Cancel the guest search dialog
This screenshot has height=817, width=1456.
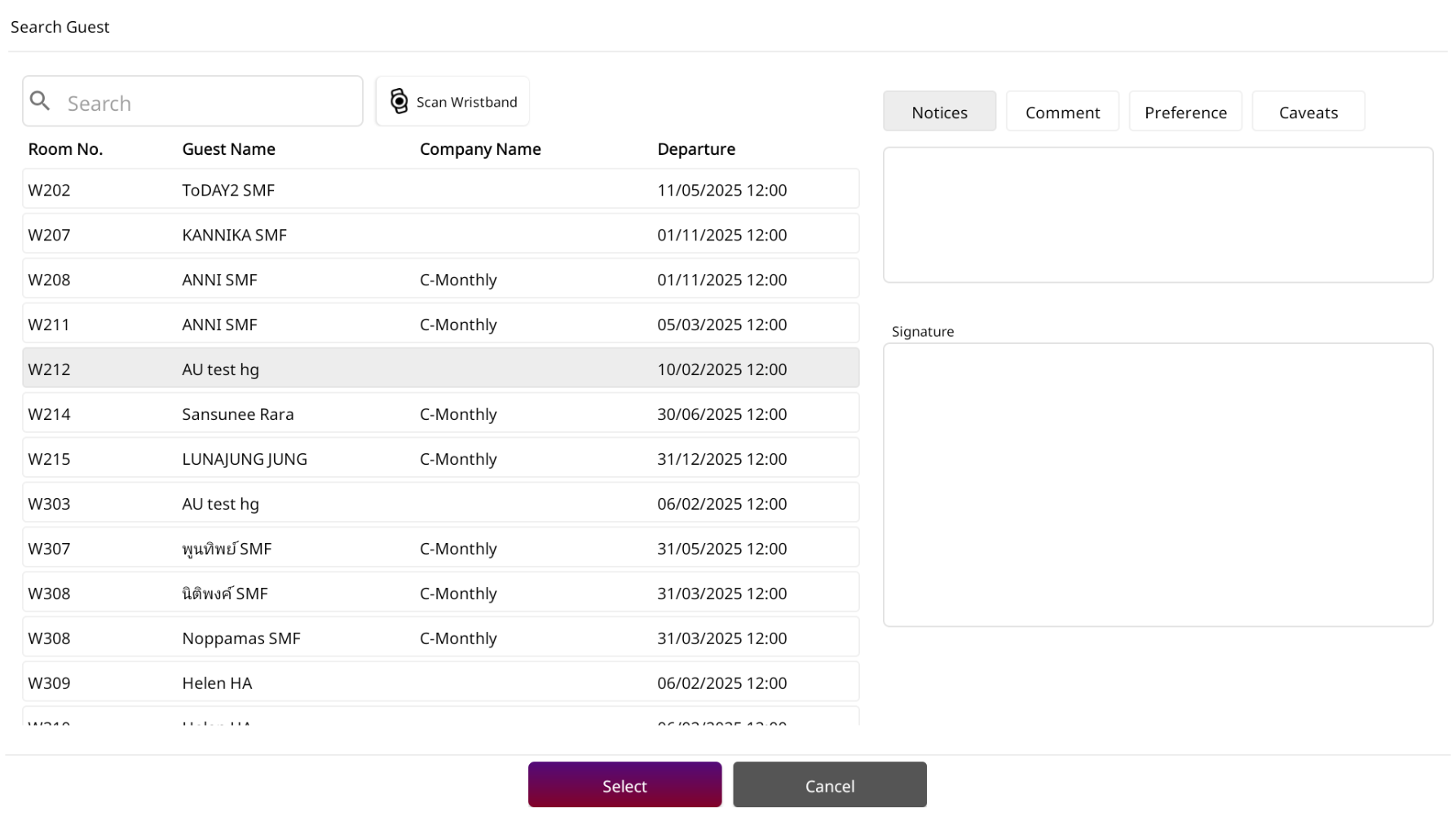pos(829,785)
